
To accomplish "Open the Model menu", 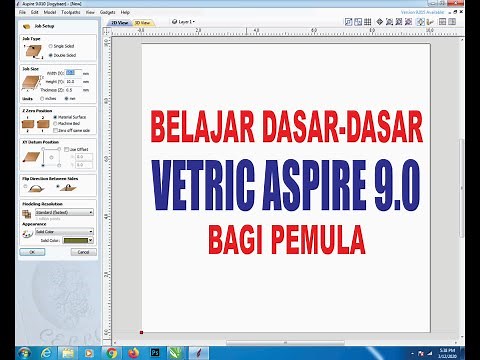I will pos(50,12).
